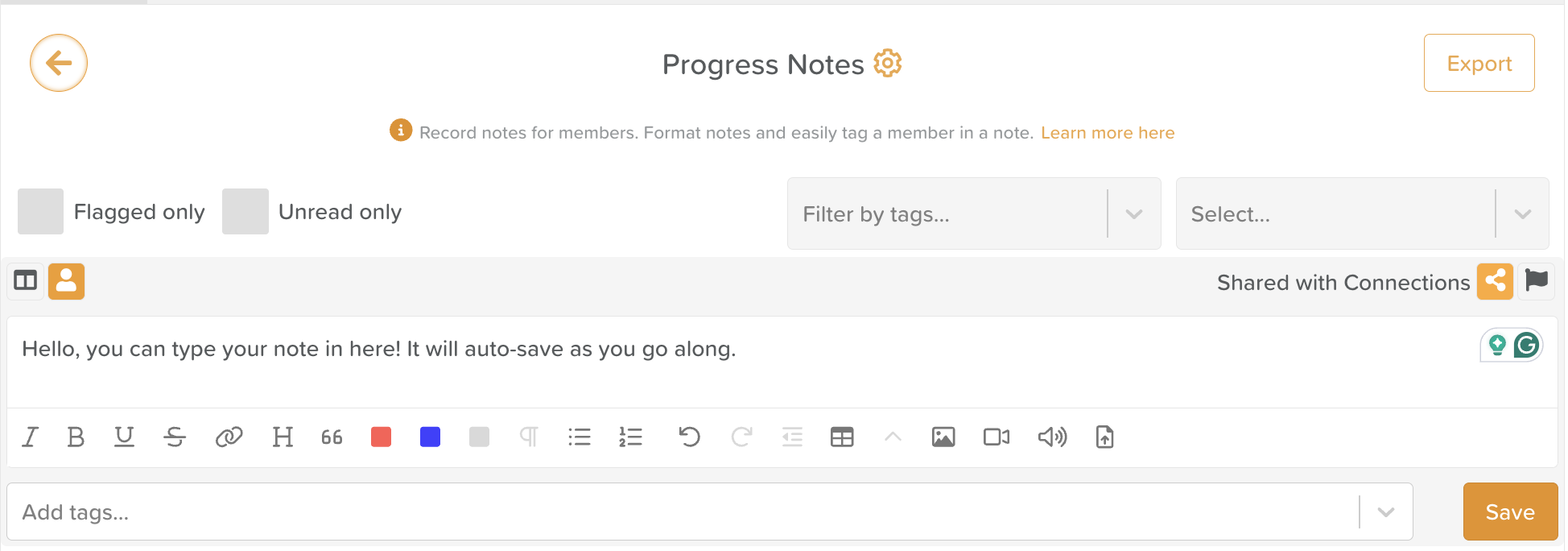Click the Export button

pyautogui.click(x=1479, y=63)
